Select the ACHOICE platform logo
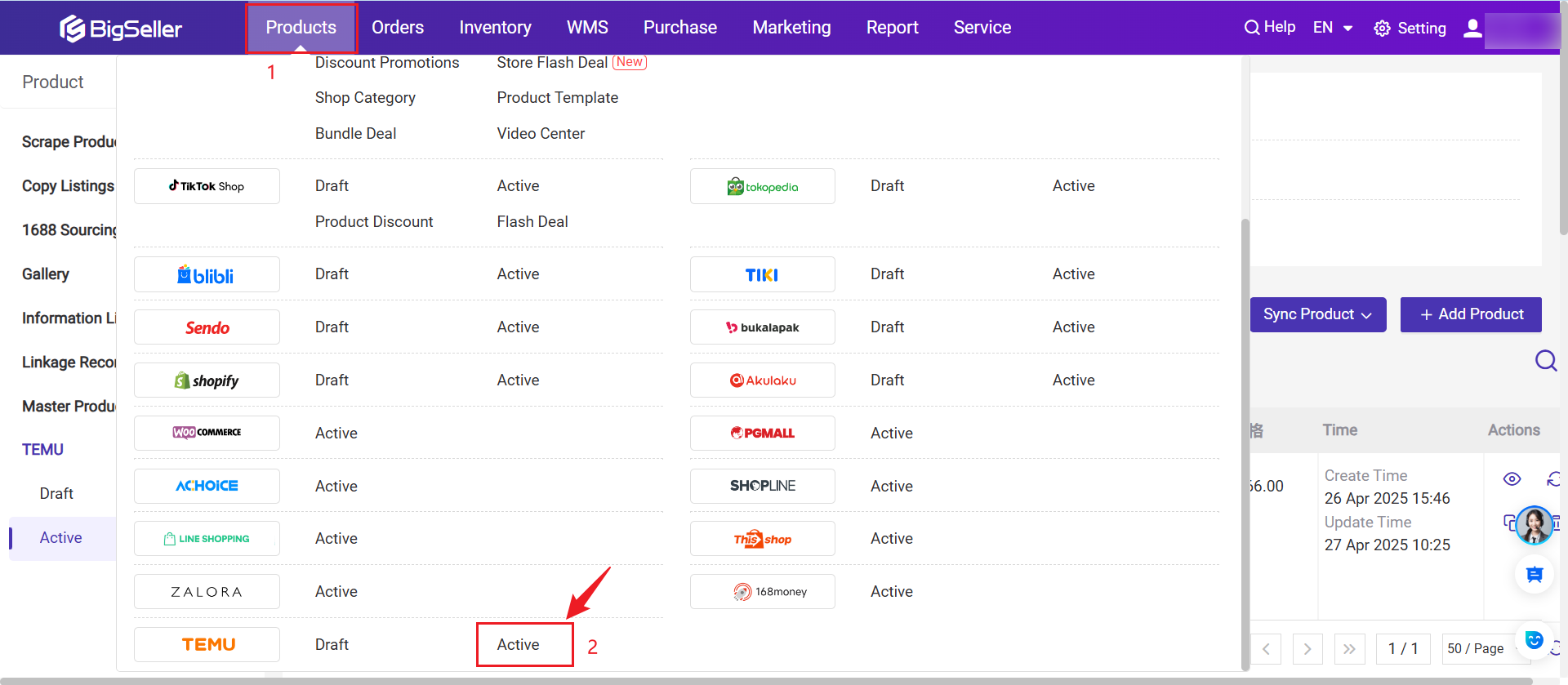The image size is (1568, 685). point(207,486)
